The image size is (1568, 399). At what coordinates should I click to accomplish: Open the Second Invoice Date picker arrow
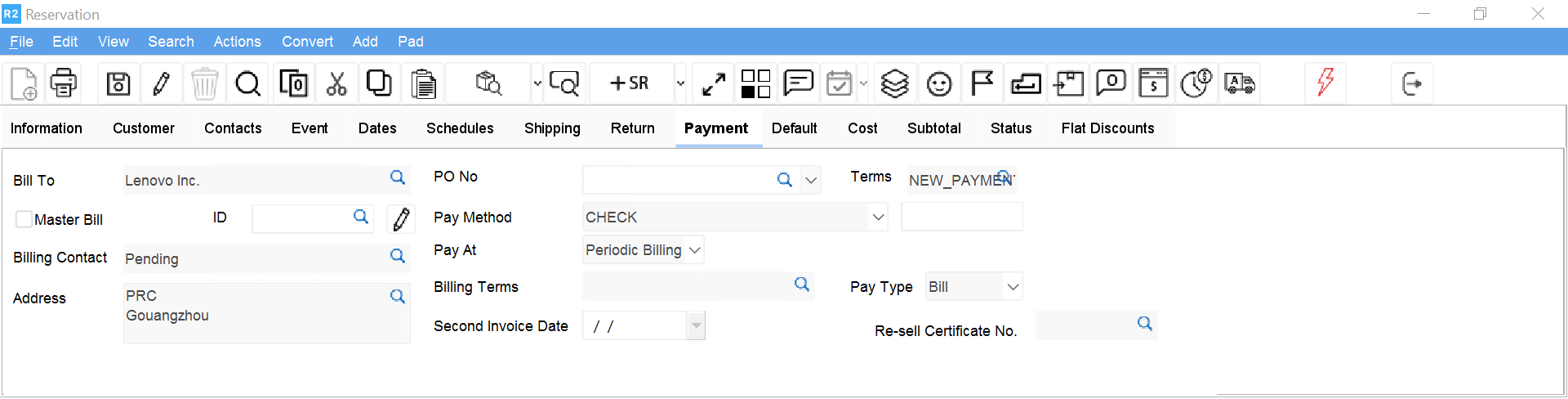click(x=696, y=326)
